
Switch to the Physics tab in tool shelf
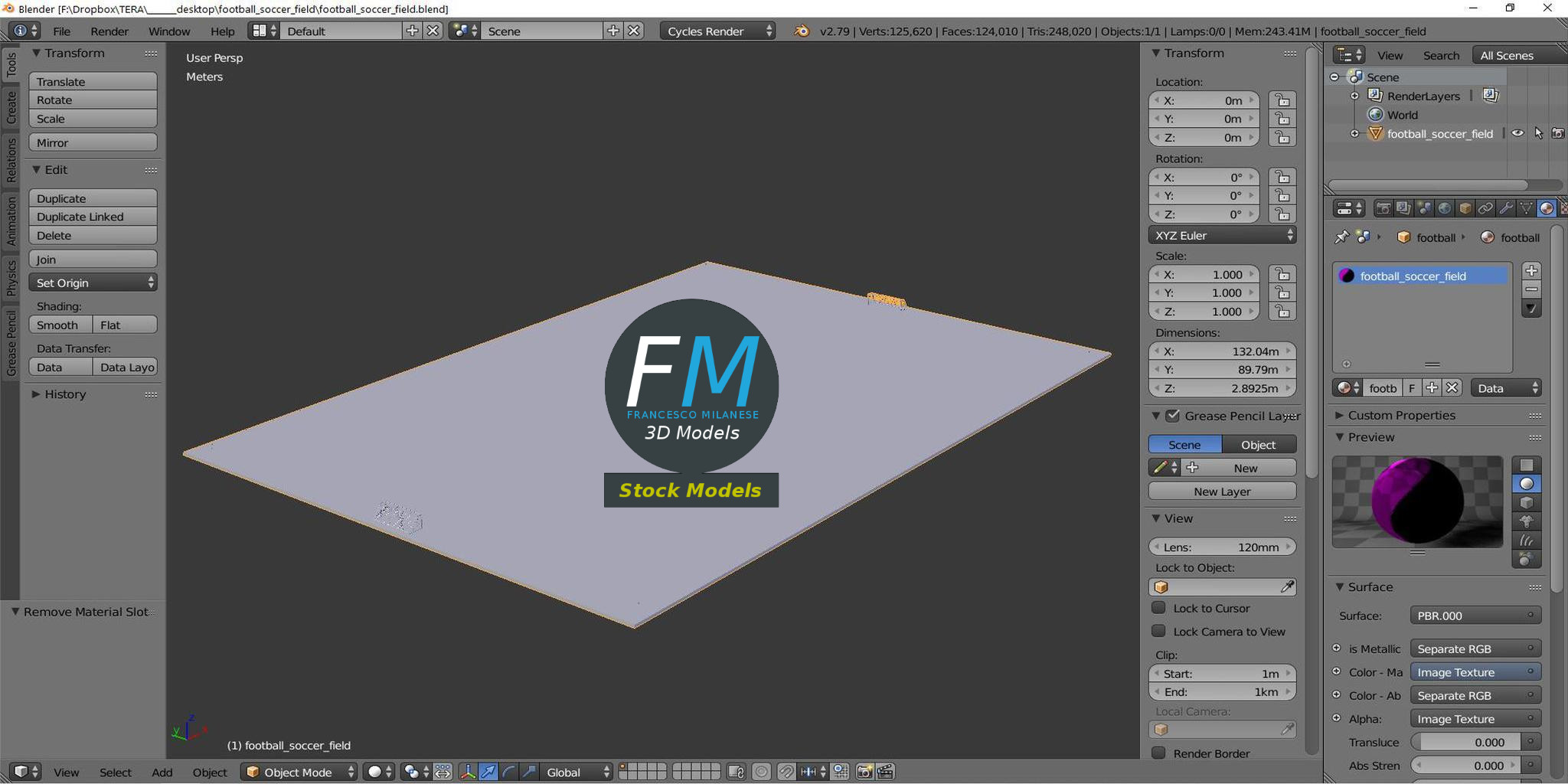click(11, 277)
